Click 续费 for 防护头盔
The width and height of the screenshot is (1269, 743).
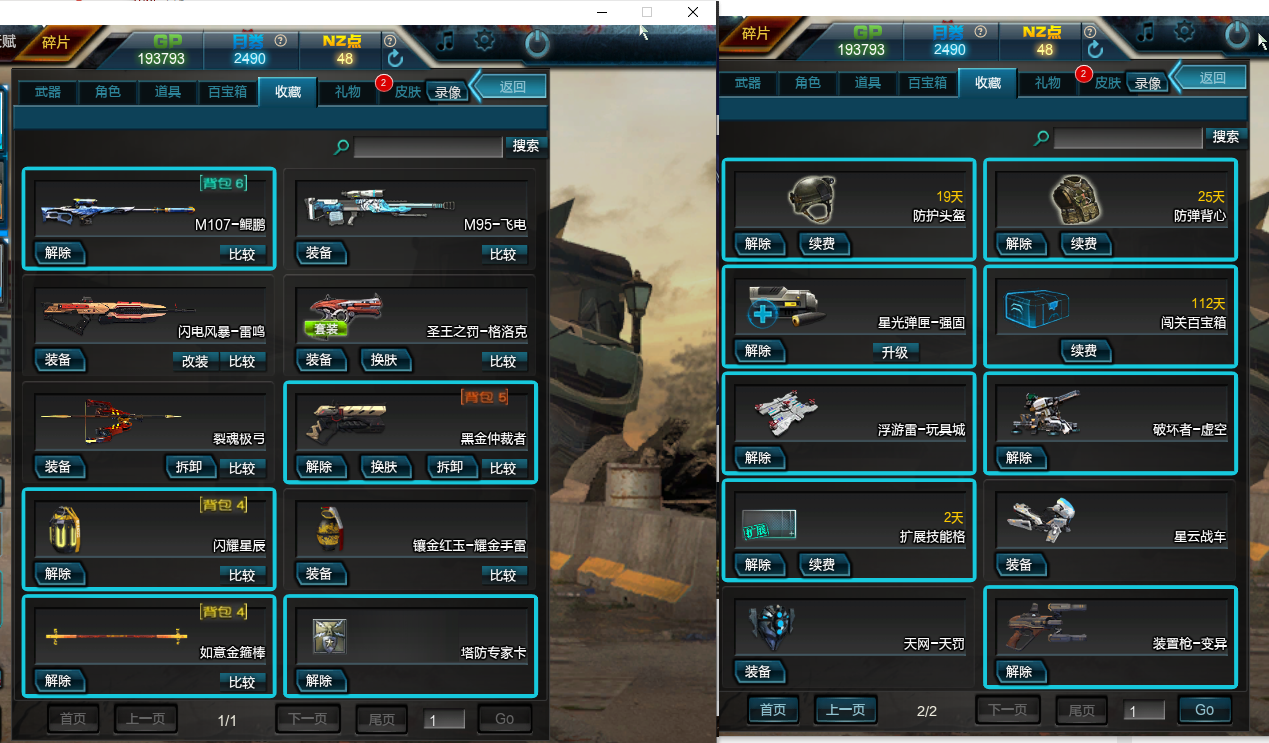(x=822, y=244)
